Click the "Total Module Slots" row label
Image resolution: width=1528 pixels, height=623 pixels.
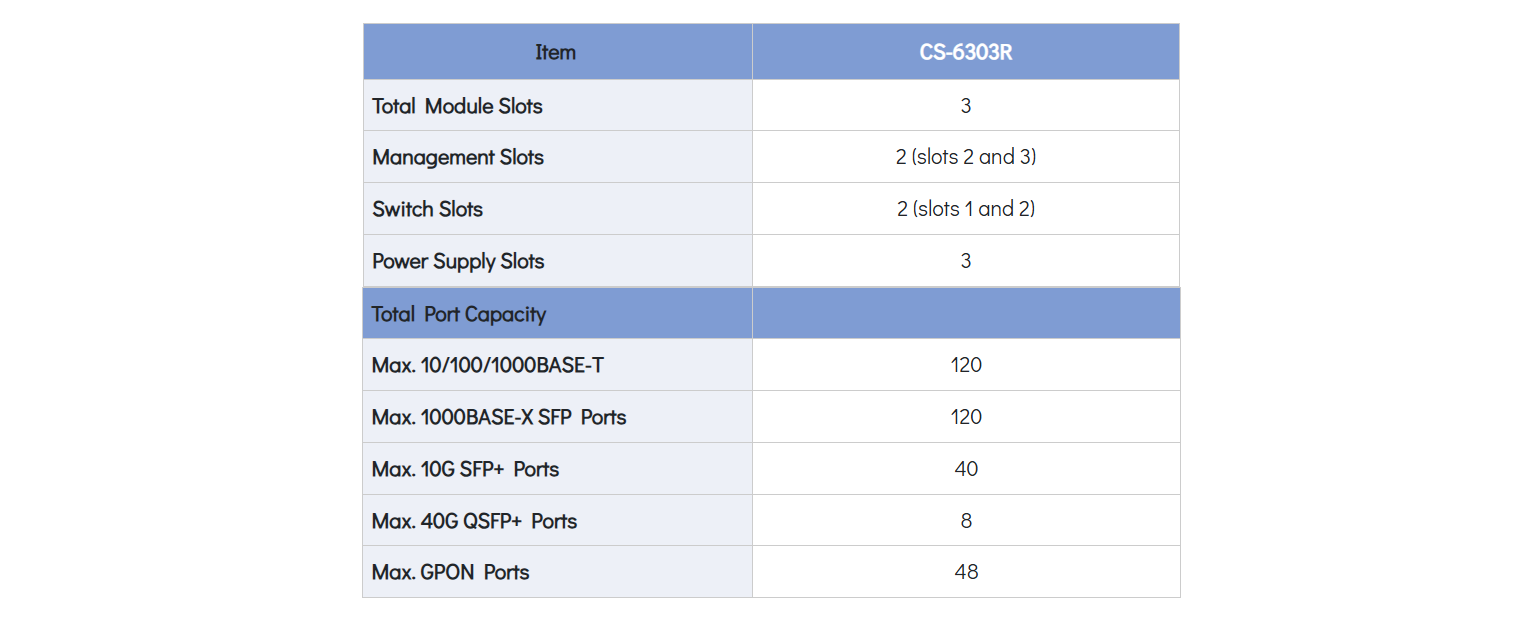457,105
